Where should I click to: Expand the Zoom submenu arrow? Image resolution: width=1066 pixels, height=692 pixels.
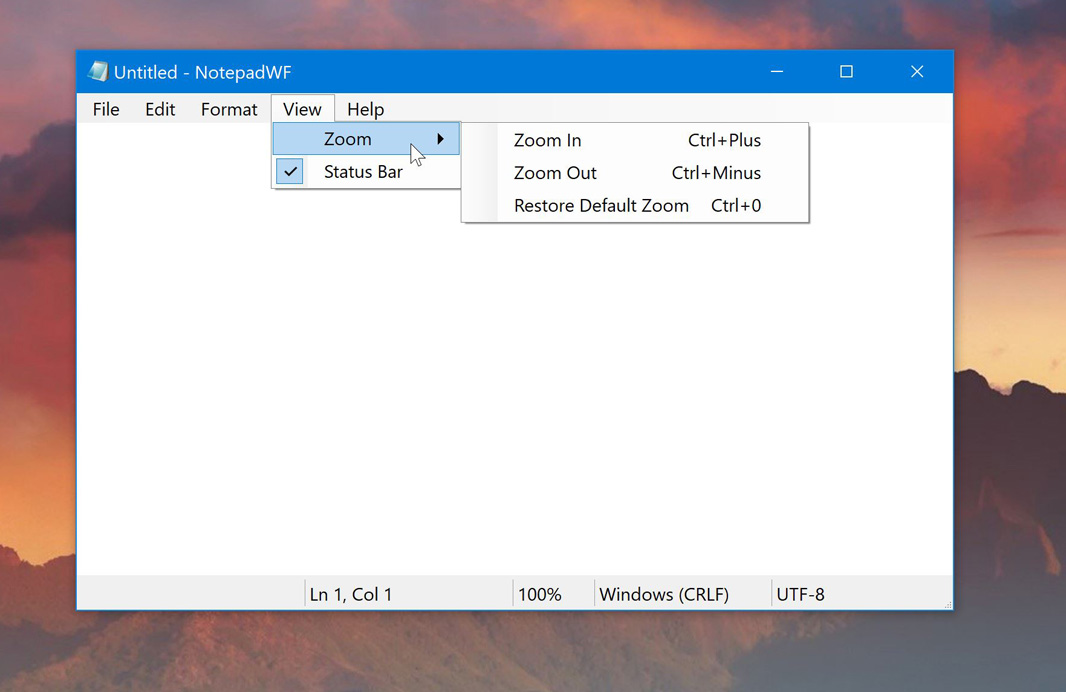pyautogui.click(x=440, y=139)
